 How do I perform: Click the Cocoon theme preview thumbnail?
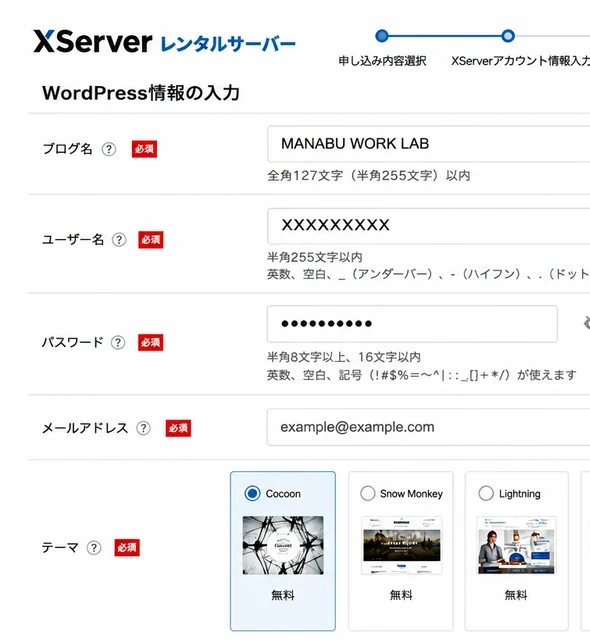coord(283,545)
